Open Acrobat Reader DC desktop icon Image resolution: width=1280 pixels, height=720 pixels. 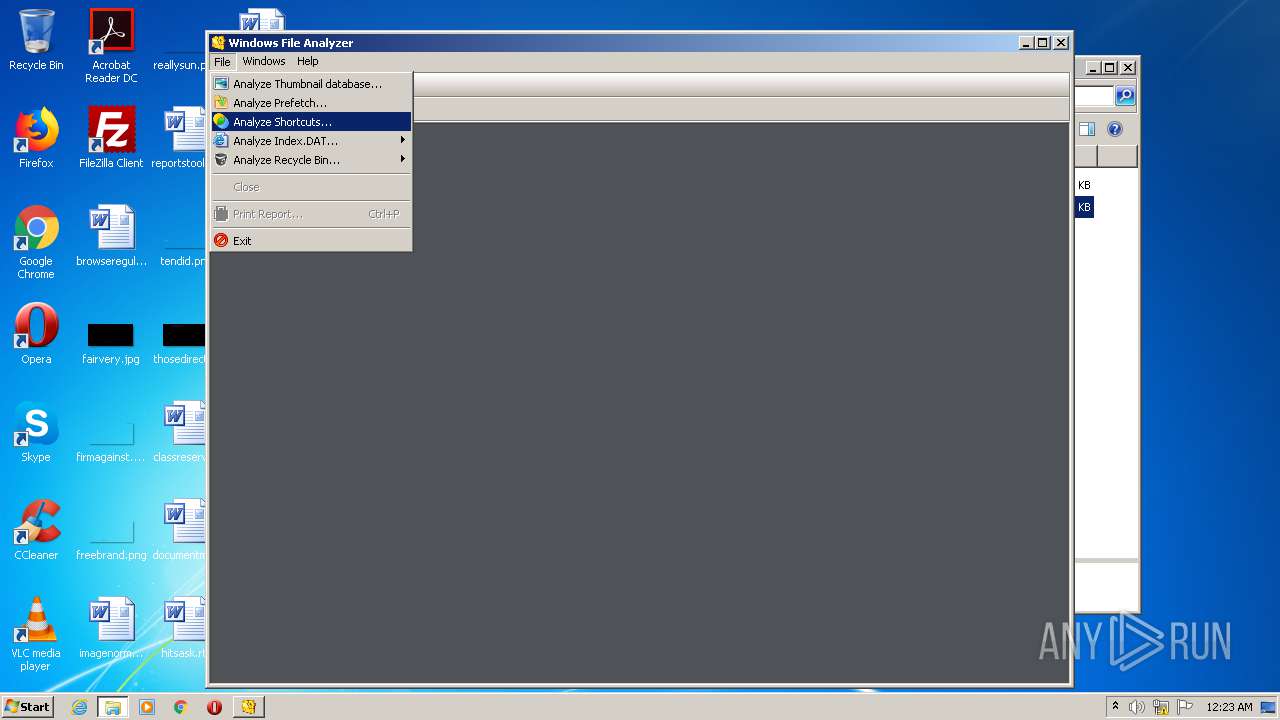[x=111, y=46]
